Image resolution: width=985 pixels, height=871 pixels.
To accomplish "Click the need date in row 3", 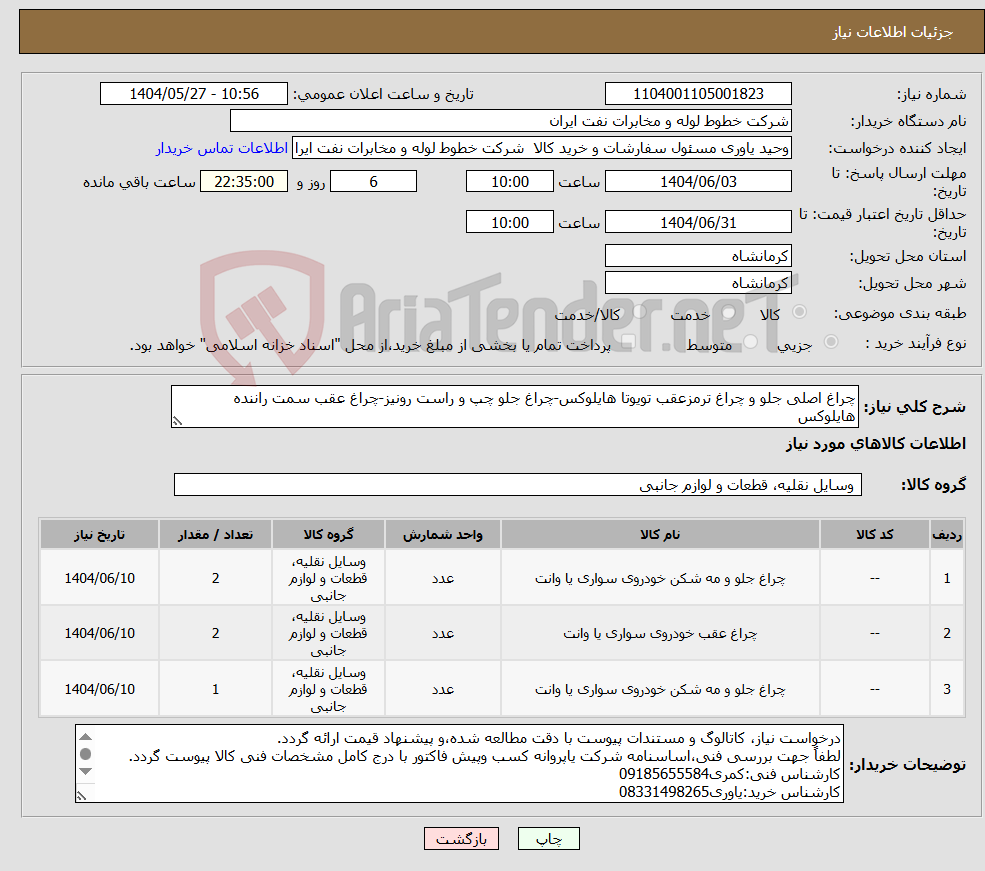I will pos(99,690).
